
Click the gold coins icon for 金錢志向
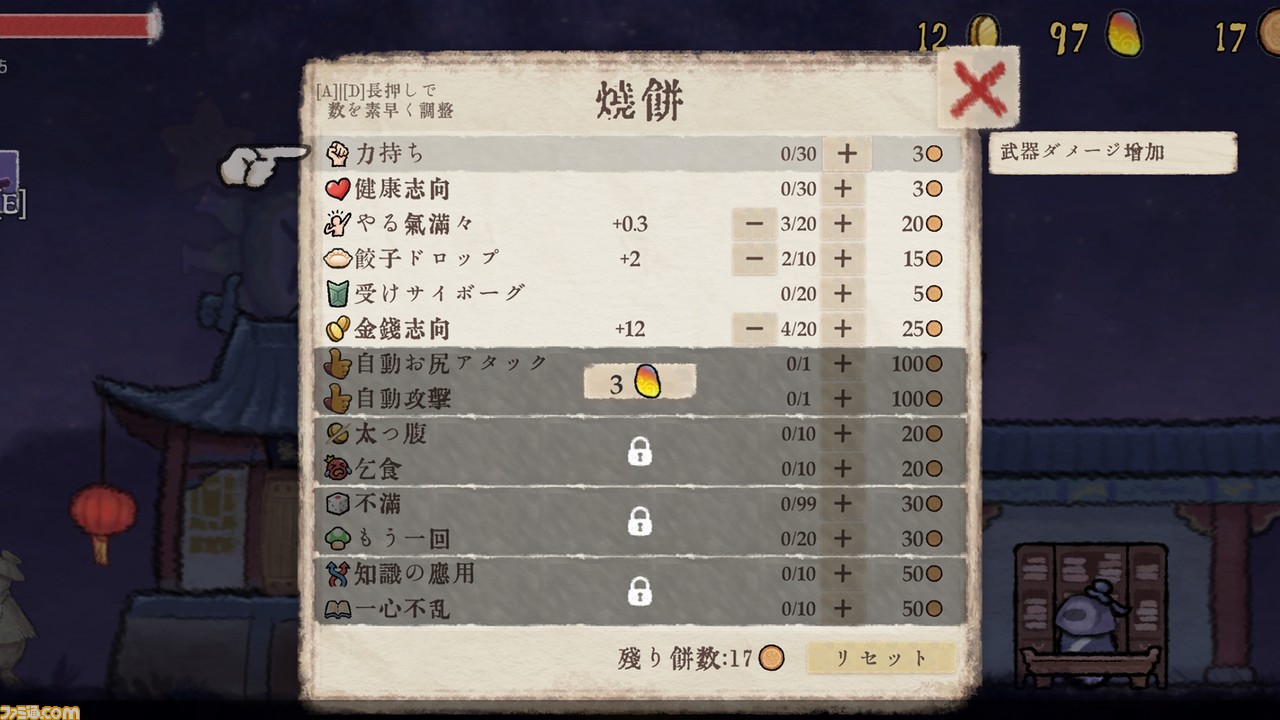[338, 328]
